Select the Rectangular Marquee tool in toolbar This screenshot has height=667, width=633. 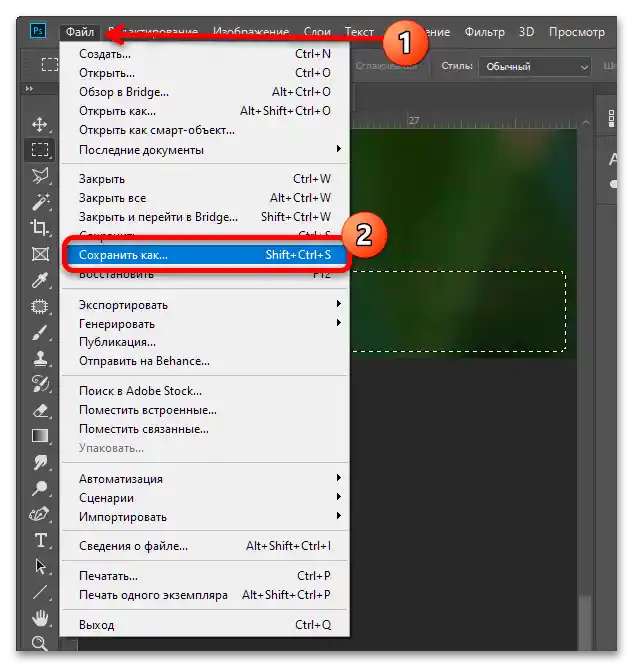click(40, 150)
